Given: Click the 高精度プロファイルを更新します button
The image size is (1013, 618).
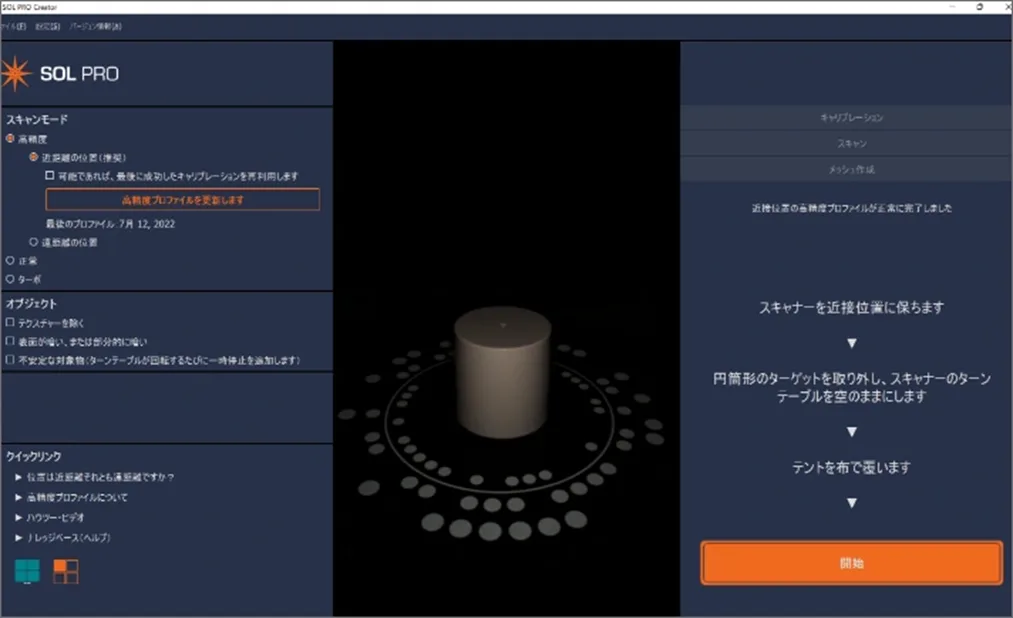Looking at the screenshot, I should pyautogui.click(x=183, y=200).
